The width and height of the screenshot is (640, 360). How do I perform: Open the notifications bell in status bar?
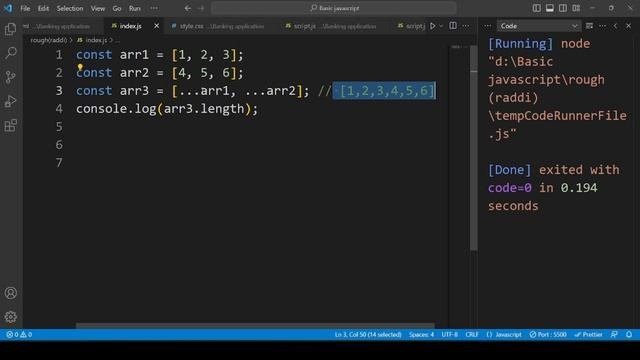point(629,335)
